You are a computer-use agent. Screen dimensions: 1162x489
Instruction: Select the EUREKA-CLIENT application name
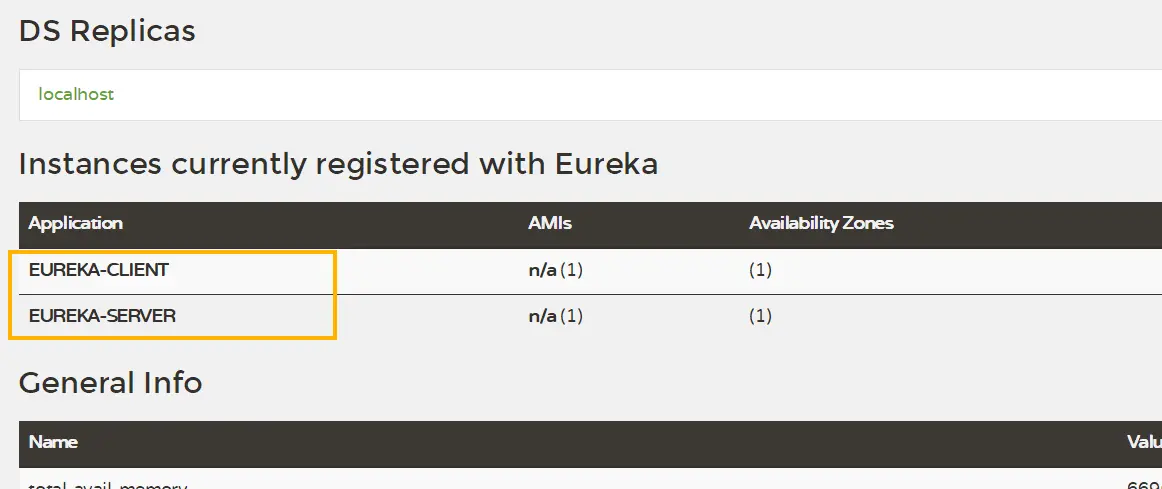point(99,270)
